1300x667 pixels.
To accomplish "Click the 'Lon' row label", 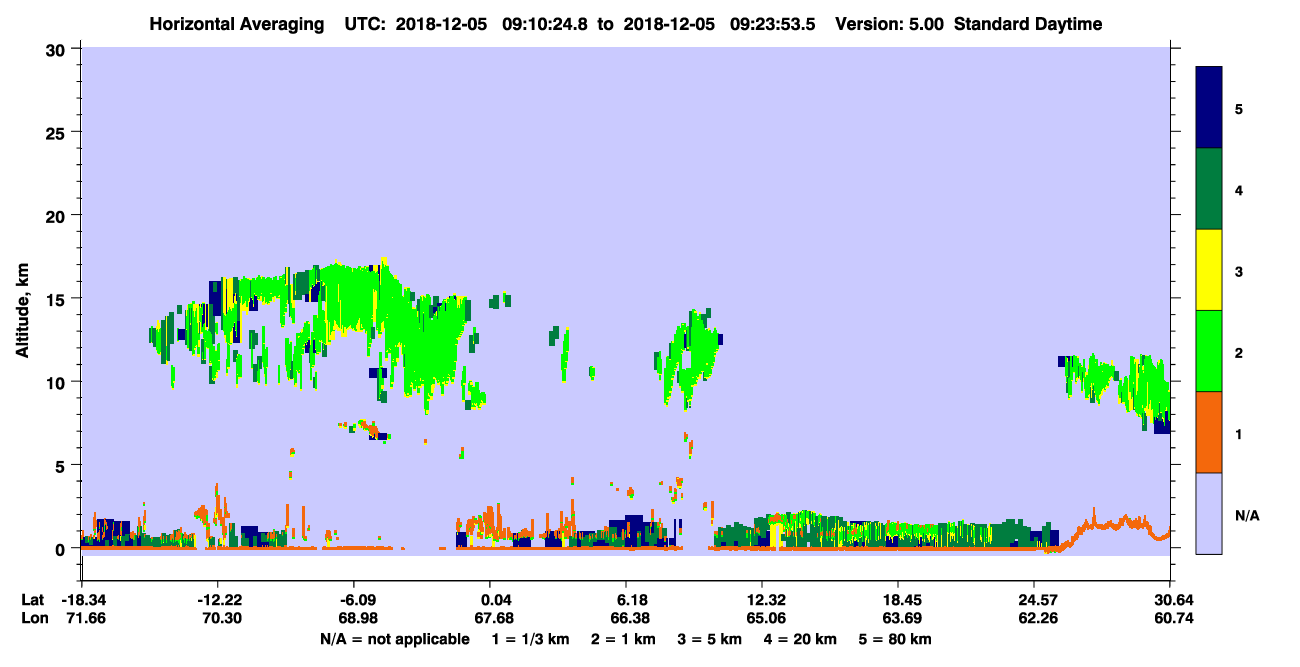I will pyautogui.click(x=34, y=618).
